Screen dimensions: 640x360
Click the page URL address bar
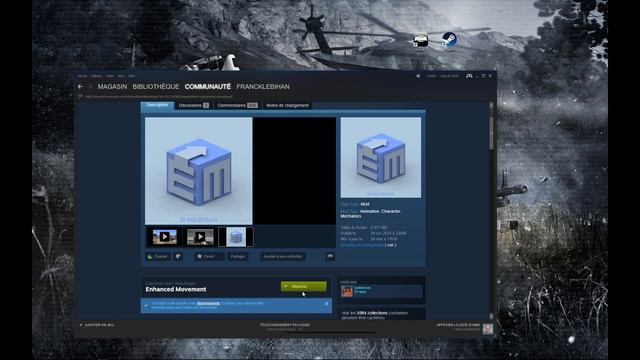pos(159,97)
